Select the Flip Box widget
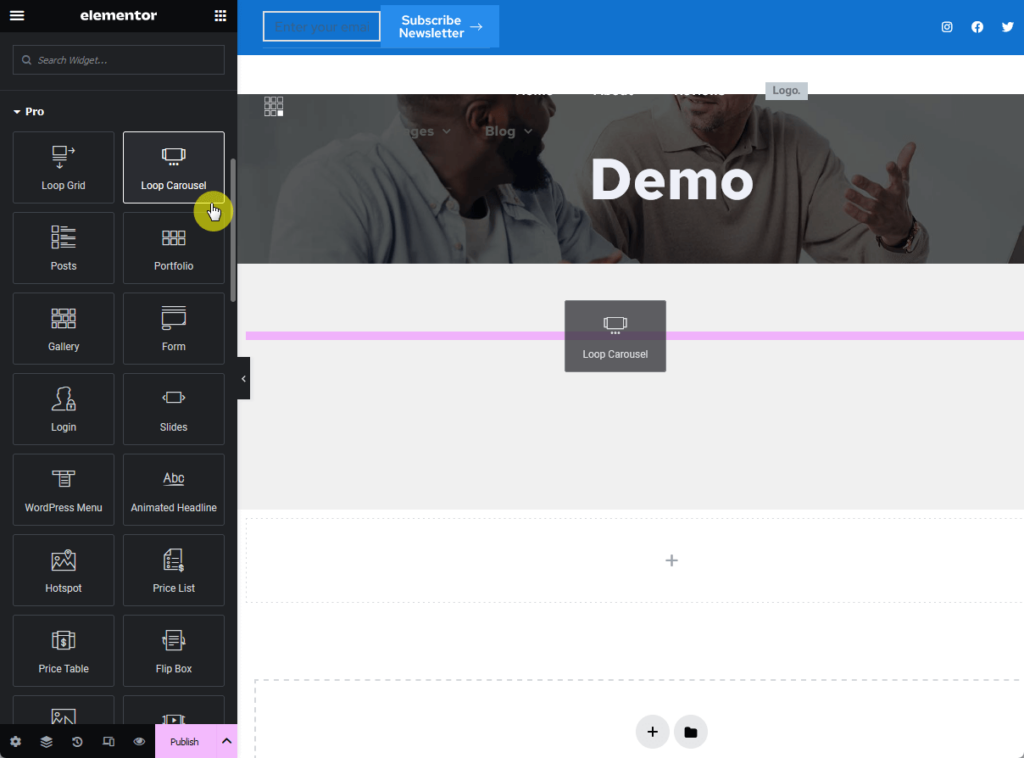The width and height of the screenshot is (1024, 758). (x=174, y=651)
